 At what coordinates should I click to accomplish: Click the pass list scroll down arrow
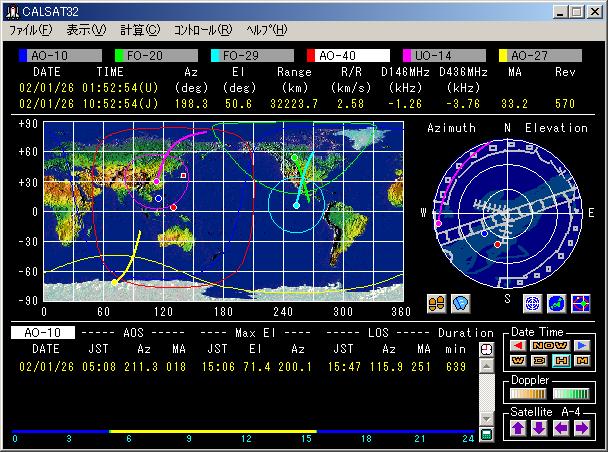(x=487, y=419)
